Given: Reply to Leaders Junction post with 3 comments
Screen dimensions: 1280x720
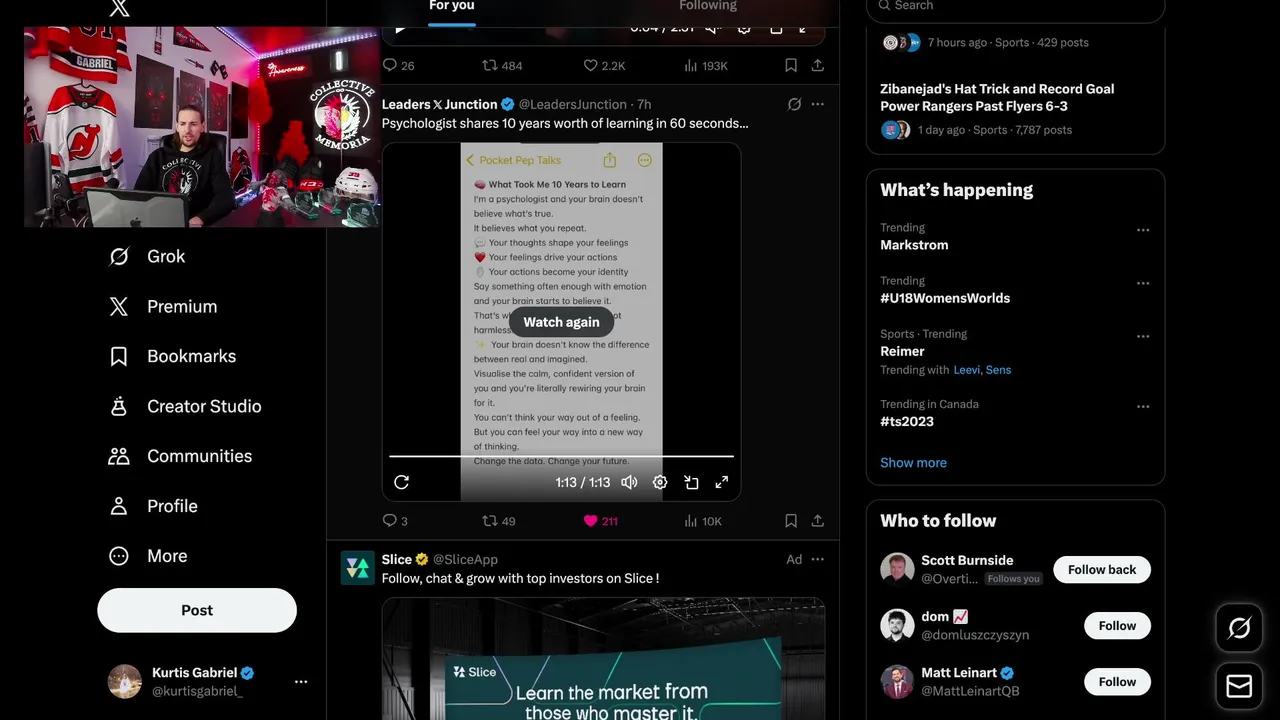Looking at the screenshot, I should (395, 521).
